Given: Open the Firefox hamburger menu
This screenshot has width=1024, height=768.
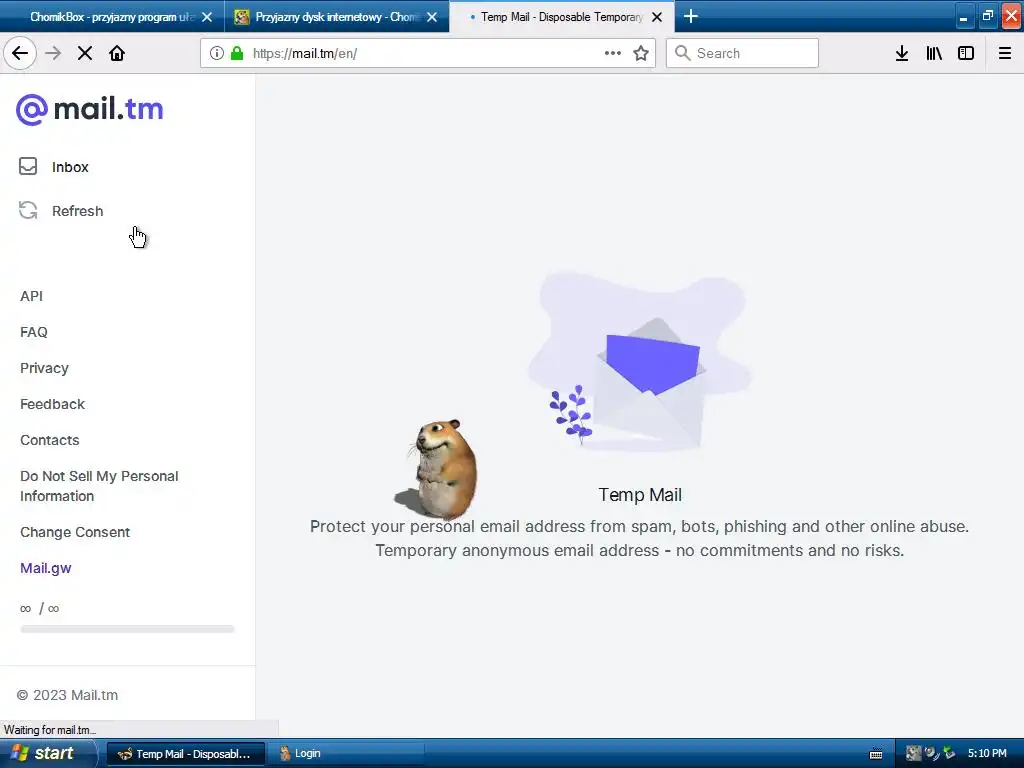Looking at the screenshot, I should click(1005, 53).
